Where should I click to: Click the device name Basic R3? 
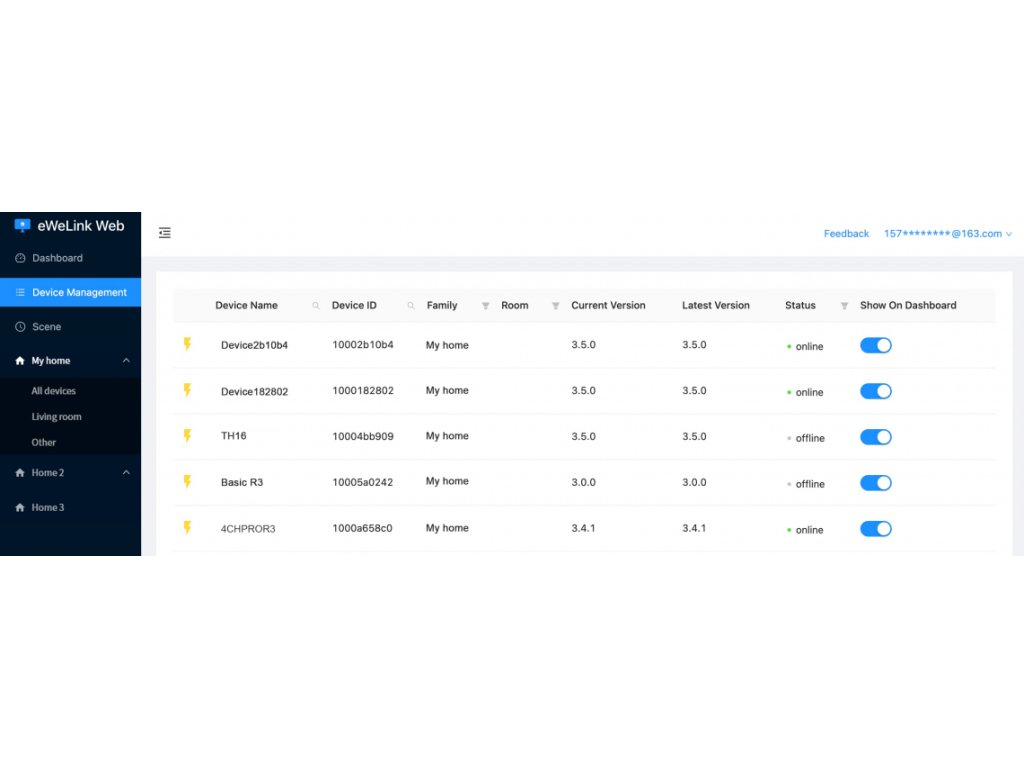click(x=242, y=483)
